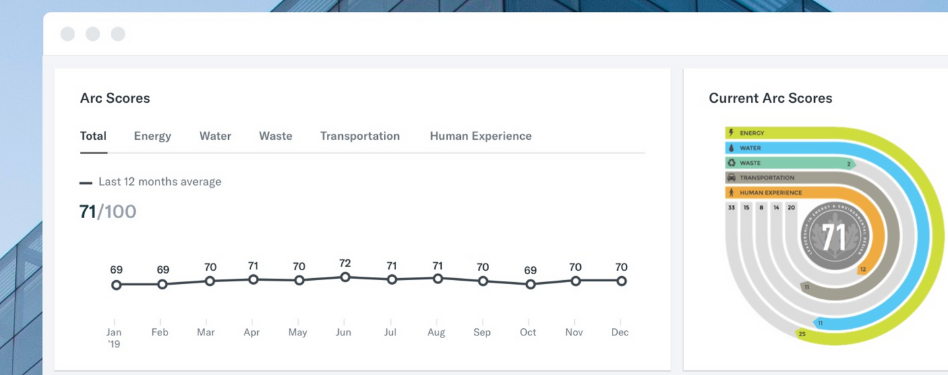The height and width of the screenshot is (375, 948).
Task: Click the June data point 72
Action: pos(345,277)
